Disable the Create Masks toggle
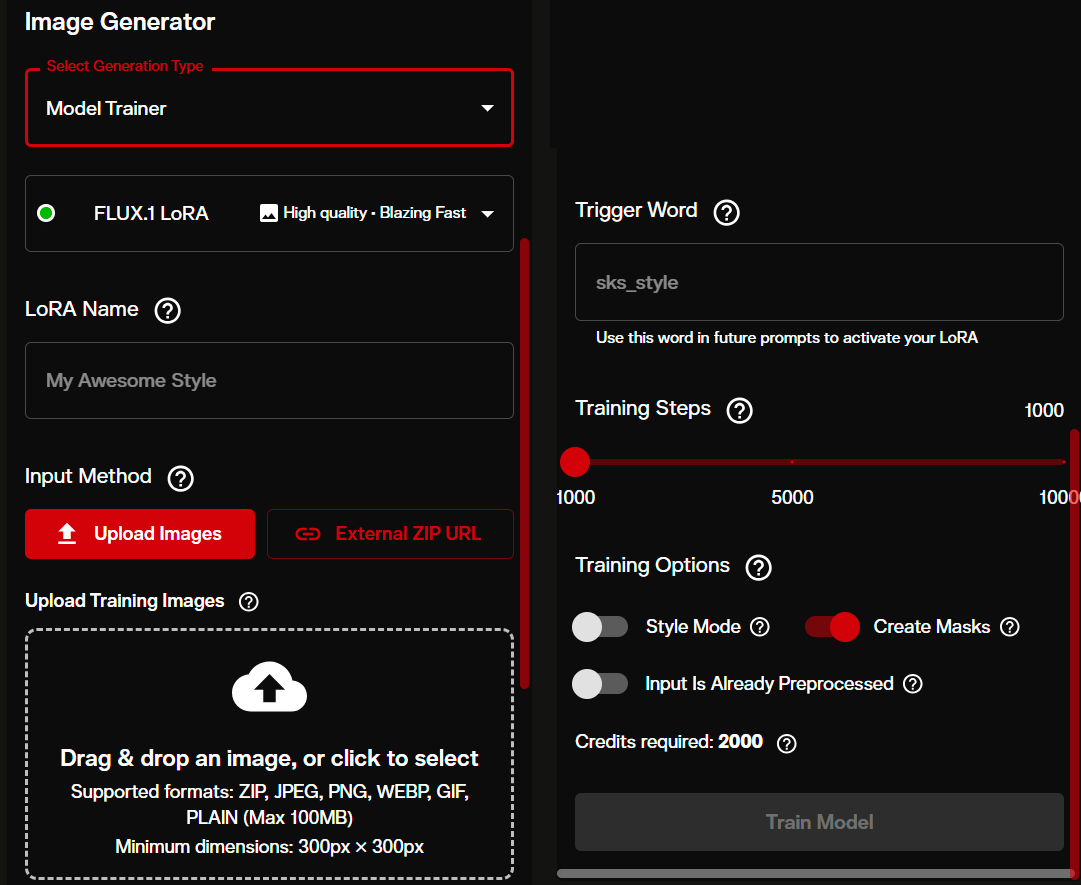1081x885 pixels. [x=831, y=626]
